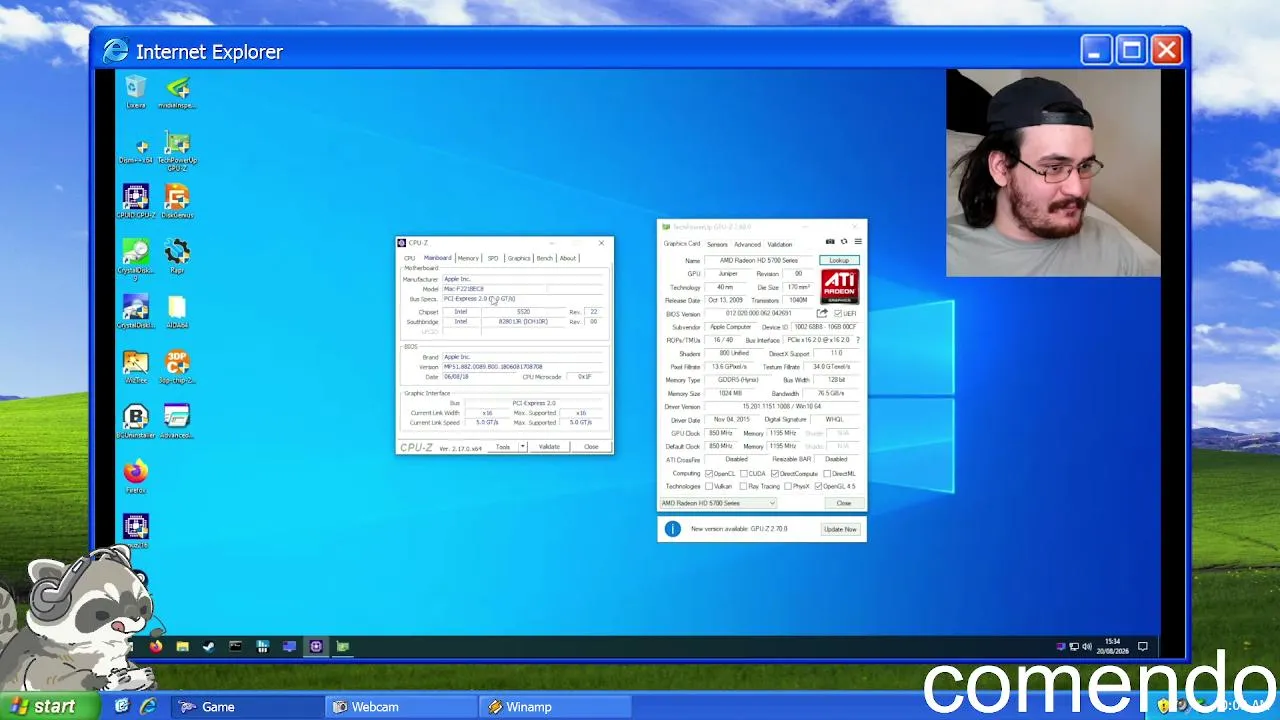Switch to the About tab in CPU-Z
The image size is (1280, 720).
[x=568, y=258]
